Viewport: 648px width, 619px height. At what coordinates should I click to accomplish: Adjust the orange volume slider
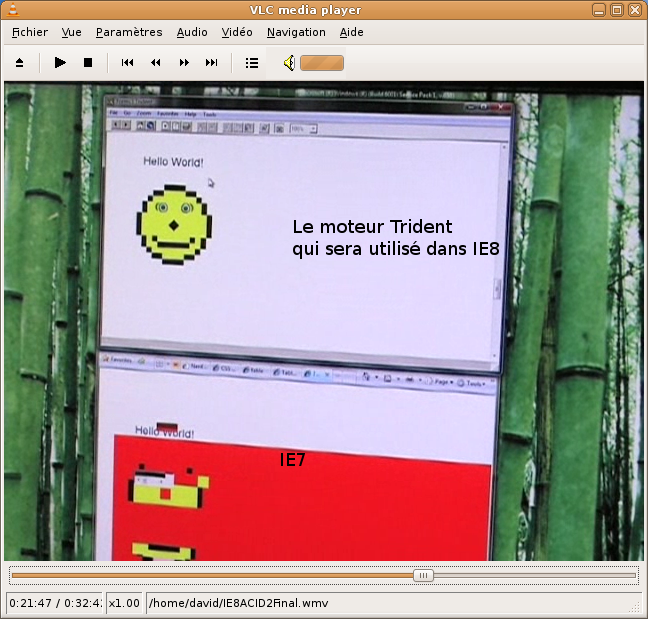coord(322,63)
